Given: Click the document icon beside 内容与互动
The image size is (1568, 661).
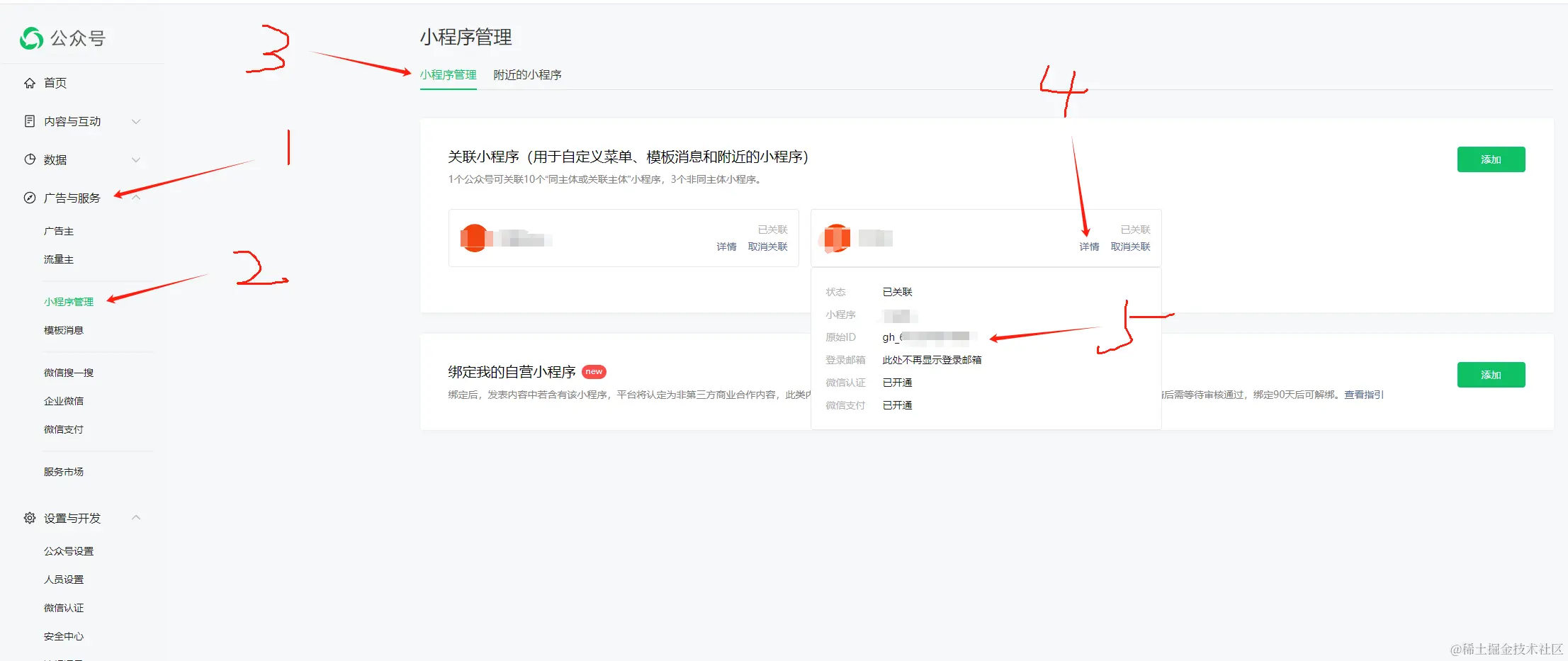Looking at the screenshot, I should coord(30,121).
